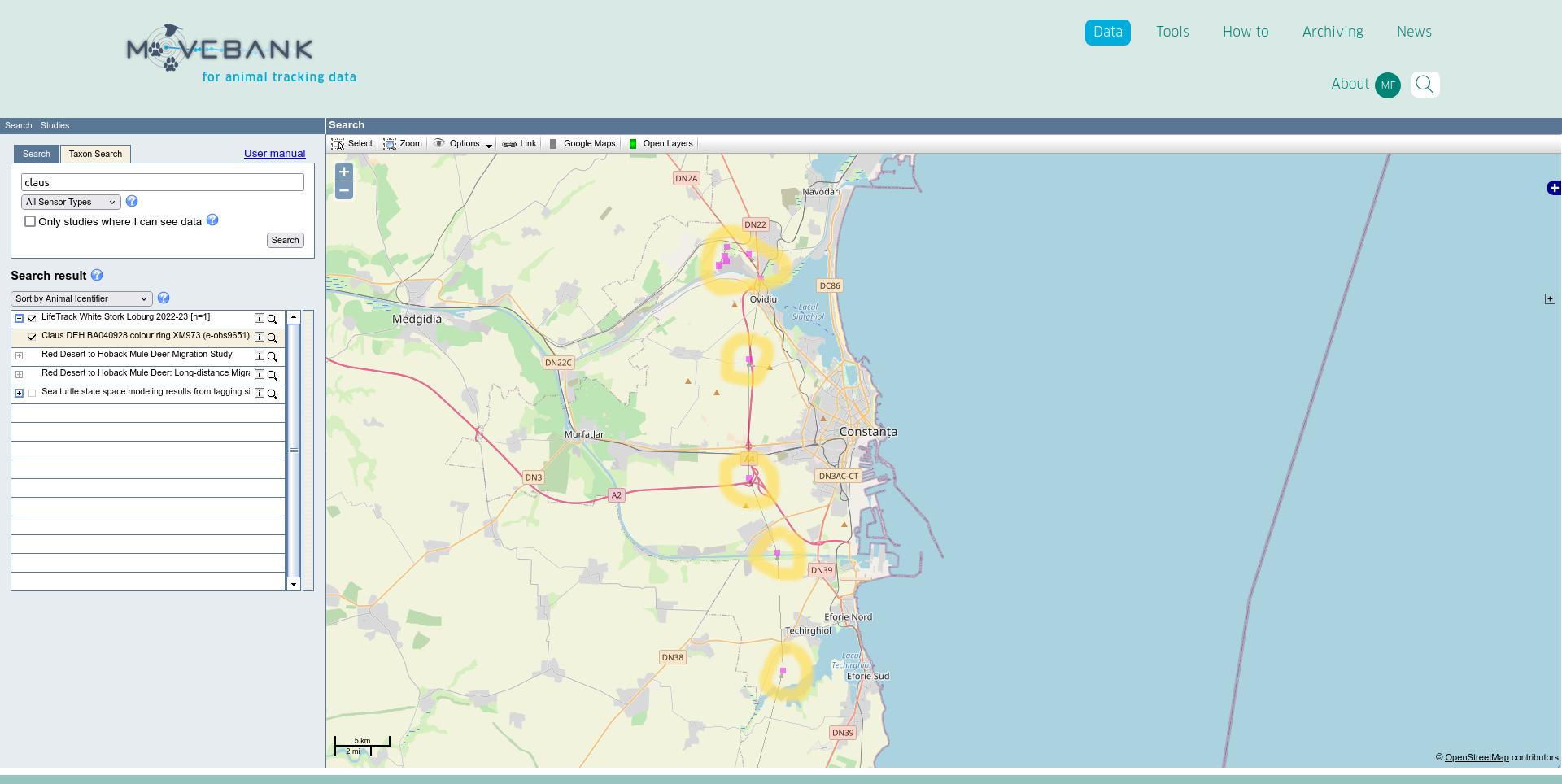This screenshot has width=1562, height=784.
Task: Open the Tools menu in top navigation
Action: click(x=1172, y=32)
